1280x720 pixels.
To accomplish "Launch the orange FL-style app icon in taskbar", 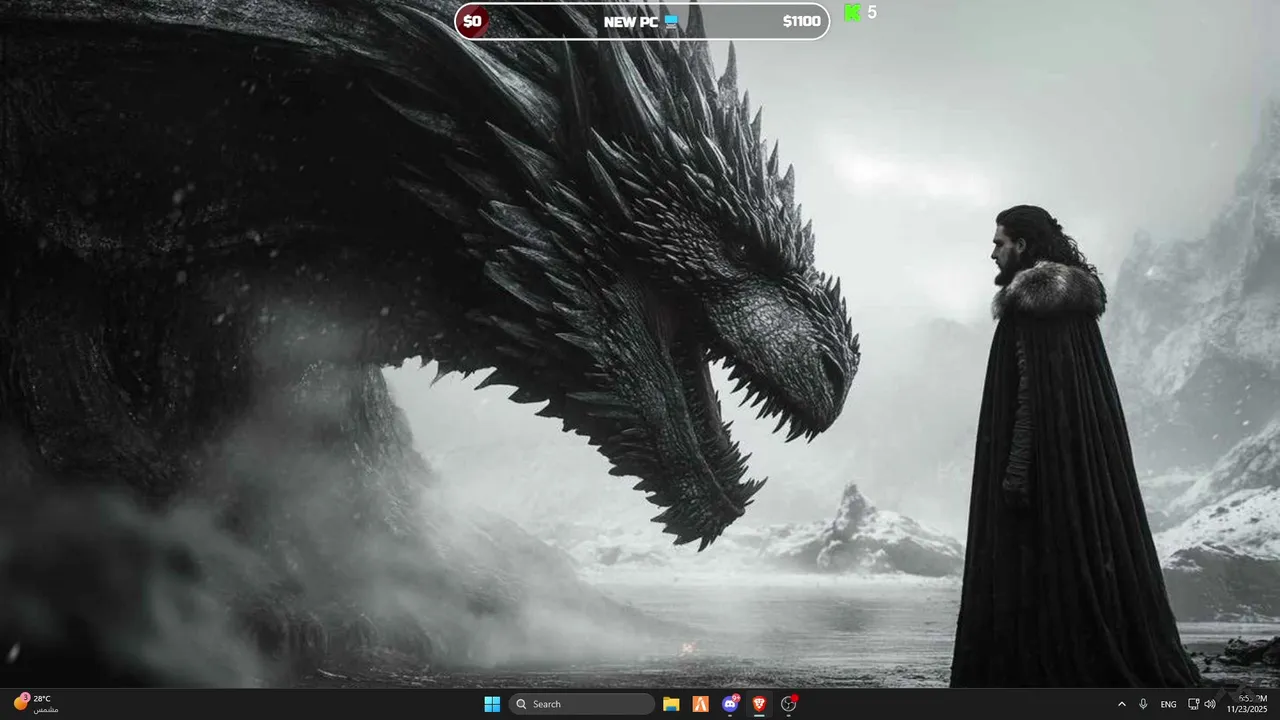I will (x=701, y=704).
